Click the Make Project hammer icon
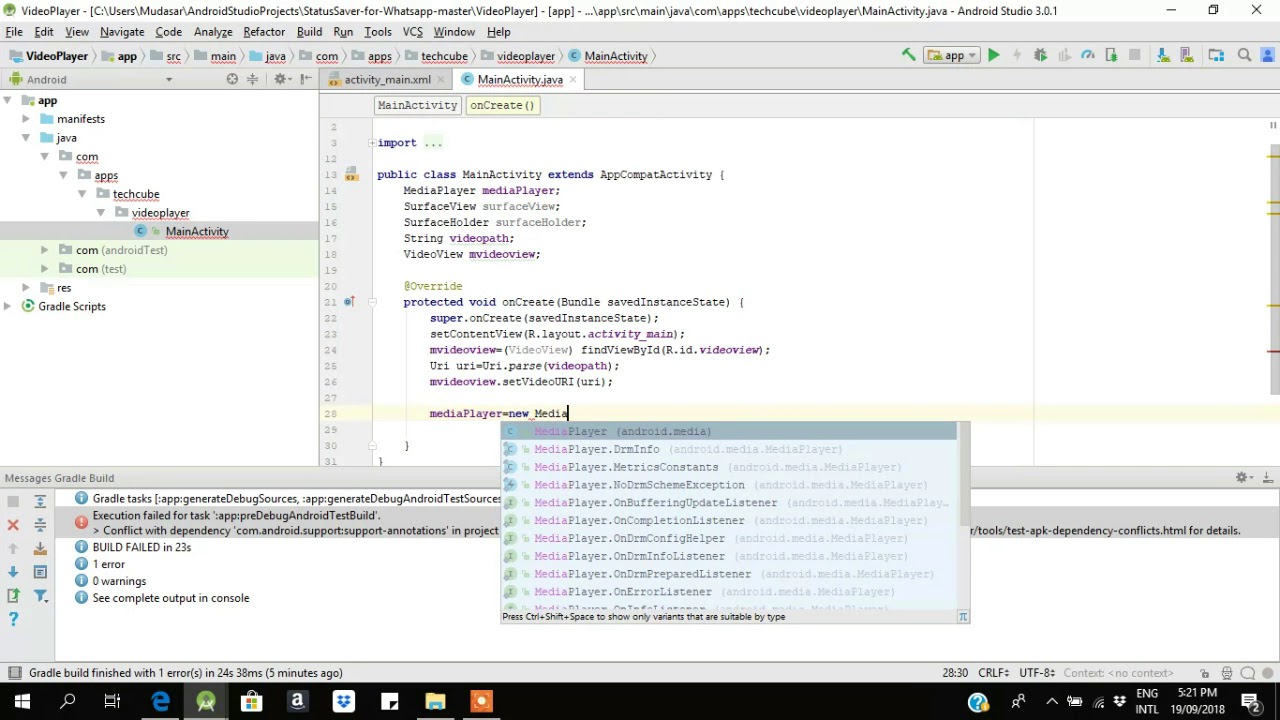This screenshot has width=1280, height=720. coord(908,56)
